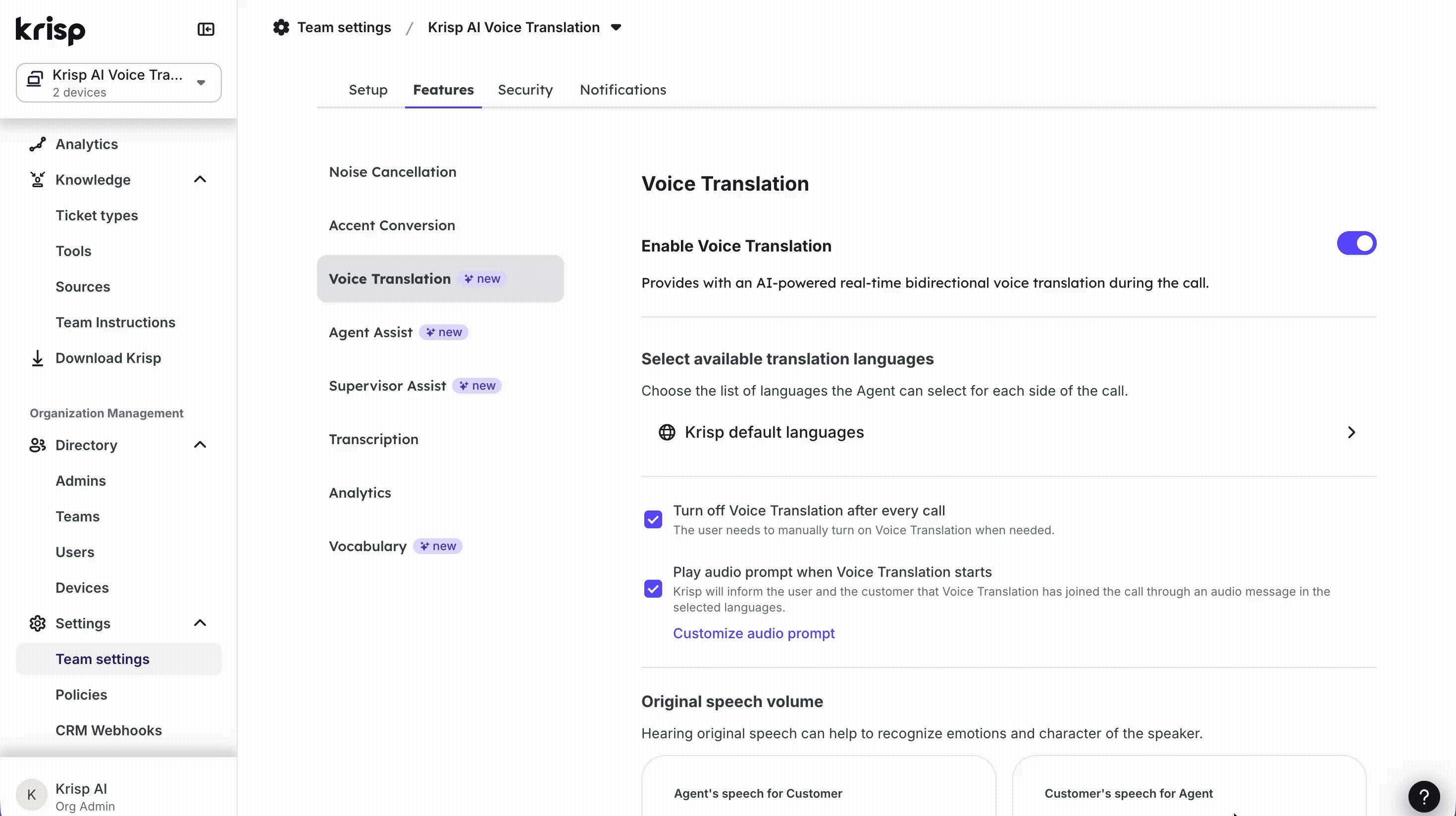Click the Download Krisp arrow icon
The width and height of the screenshot is (1456, 816).
coord(37,358)
